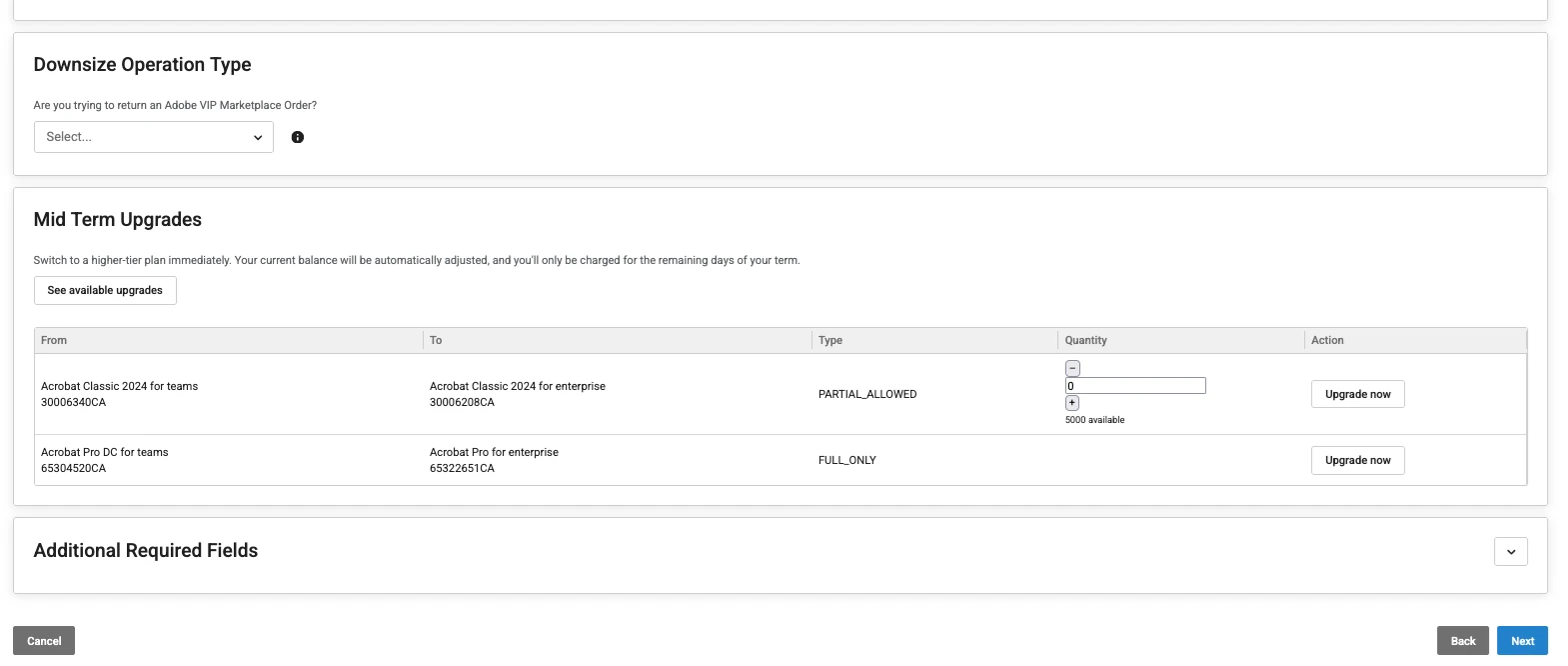1568x666 pixels.
Task: Select Acrobat Classic 2024 for enterprise text
Action: 518,386
